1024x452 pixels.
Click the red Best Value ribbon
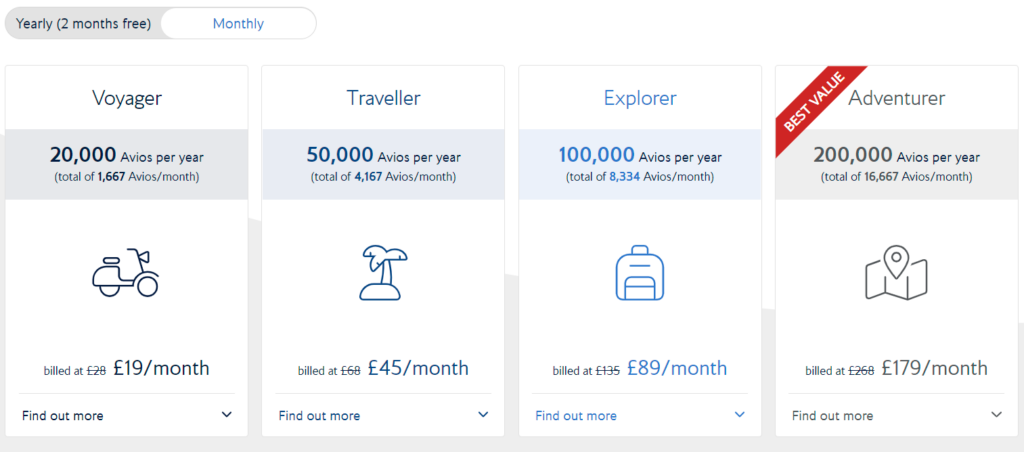(x=818, y=109)
